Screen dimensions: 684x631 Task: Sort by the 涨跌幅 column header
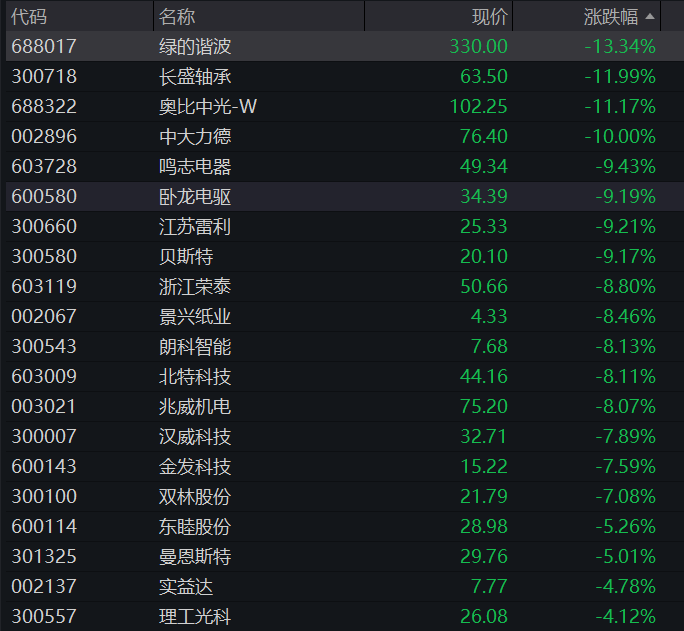(x=611, y=17)
